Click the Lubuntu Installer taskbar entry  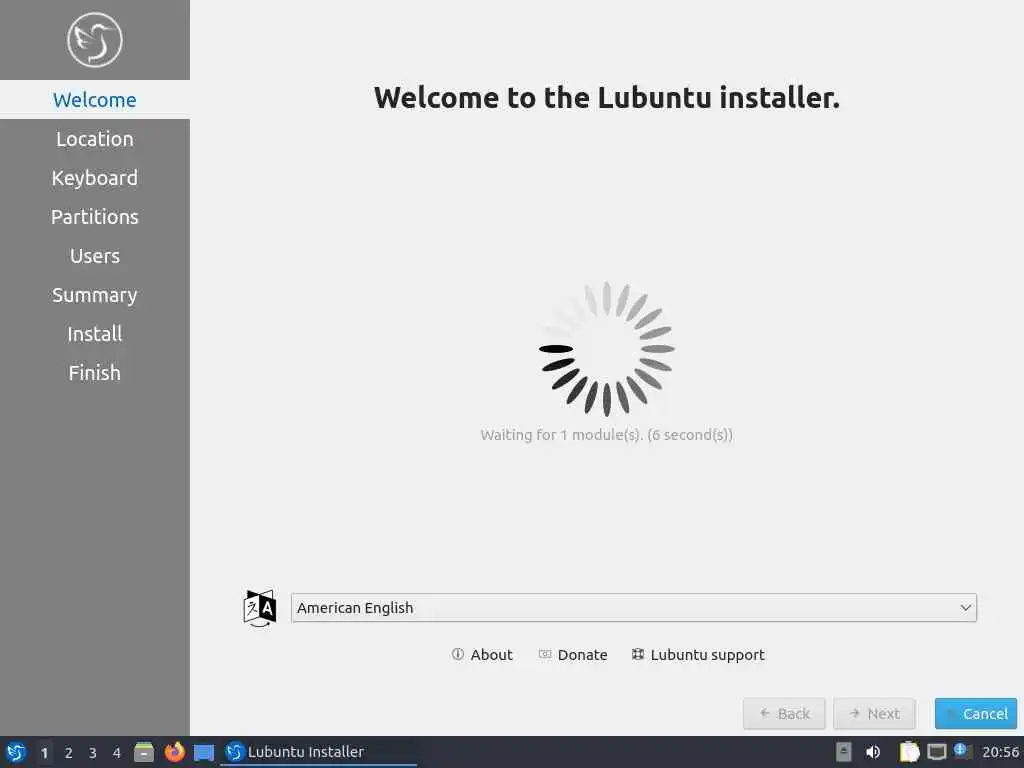point(319,752)
